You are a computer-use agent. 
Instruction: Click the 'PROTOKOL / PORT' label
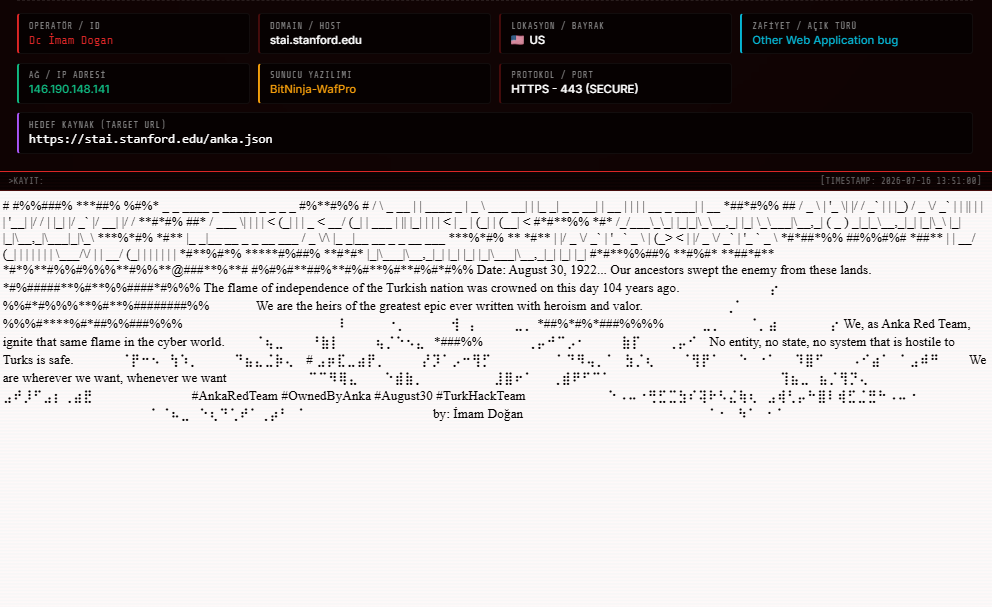[552, 75]
